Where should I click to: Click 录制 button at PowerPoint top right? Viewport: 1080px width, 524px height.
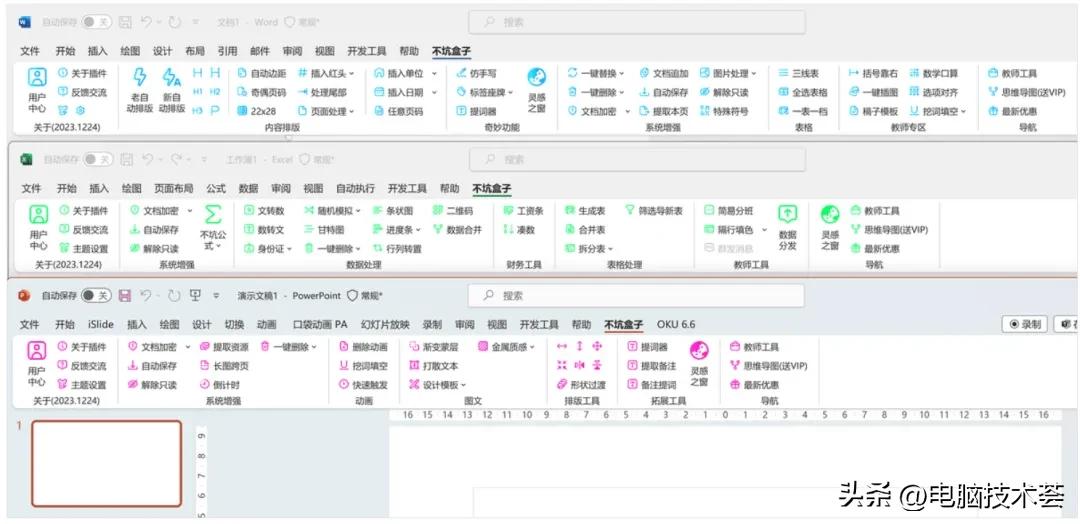tap(1024, 324)
